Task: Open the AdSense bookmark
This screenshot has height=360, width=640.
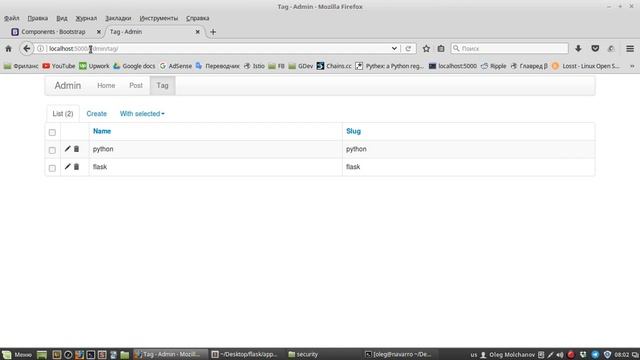Action: (x=176, y=66)
